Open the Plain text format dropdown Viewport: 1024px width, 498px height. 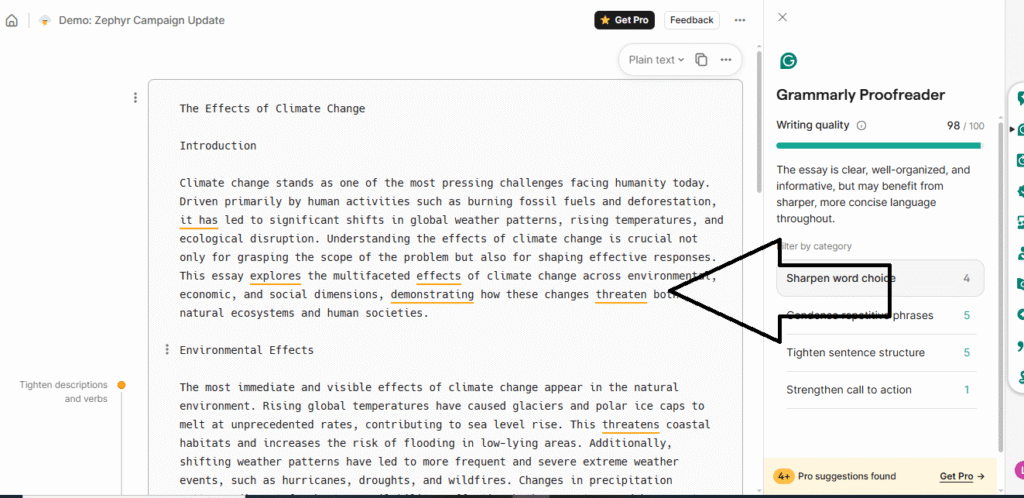coord(655,60)
